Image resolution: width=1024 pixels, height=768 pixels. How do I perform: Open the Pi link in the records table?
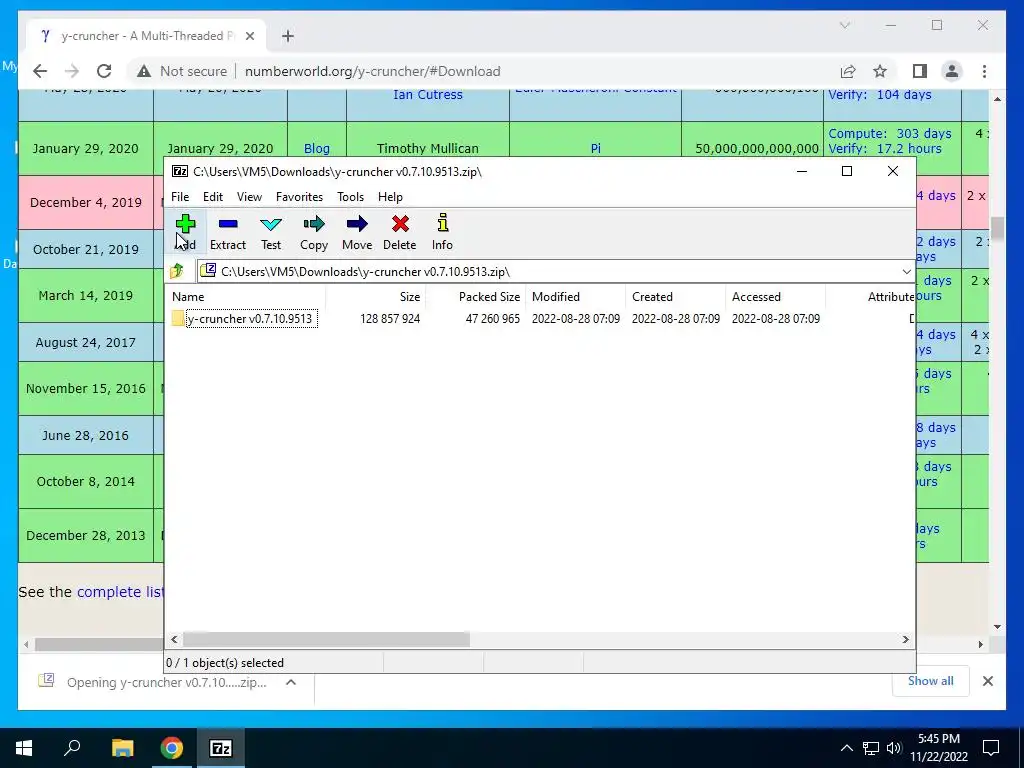click(x=596, y=148)
